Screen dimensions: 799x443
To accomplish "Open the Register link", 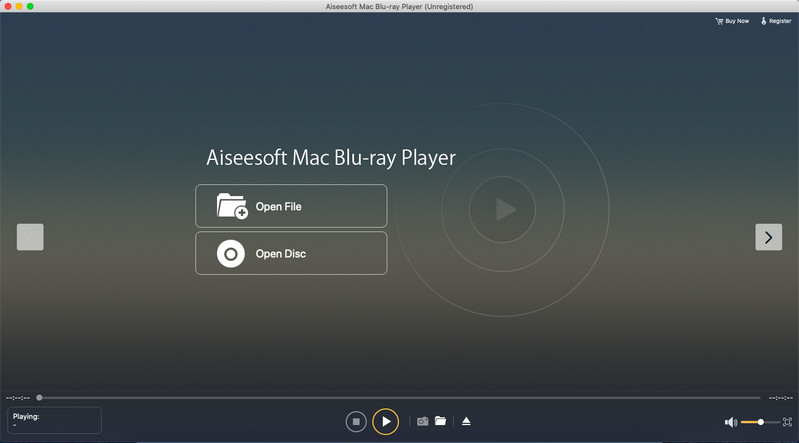I will point(776,21).
